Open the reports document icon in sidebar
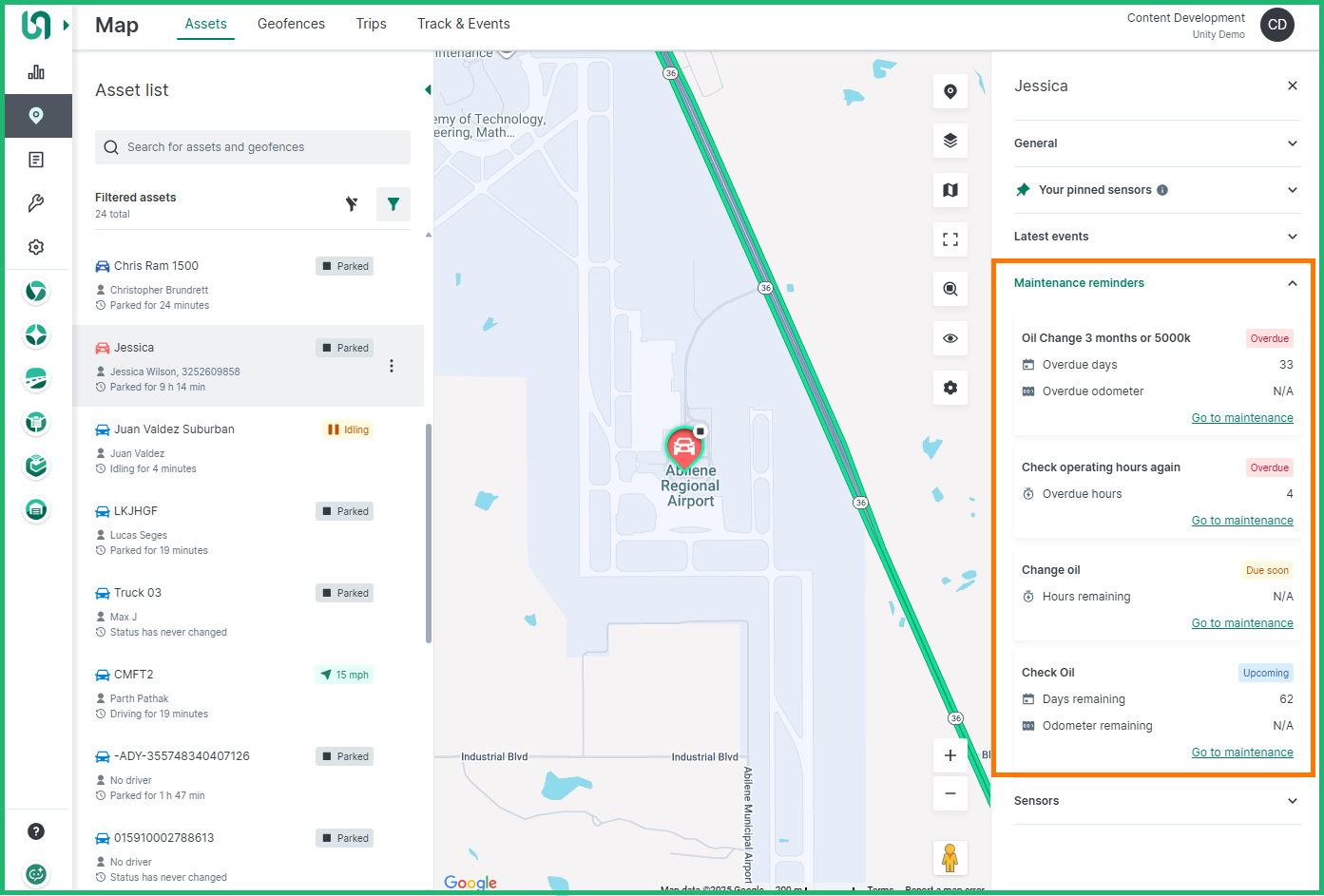Screen dimensions: 1324x896 36,160
